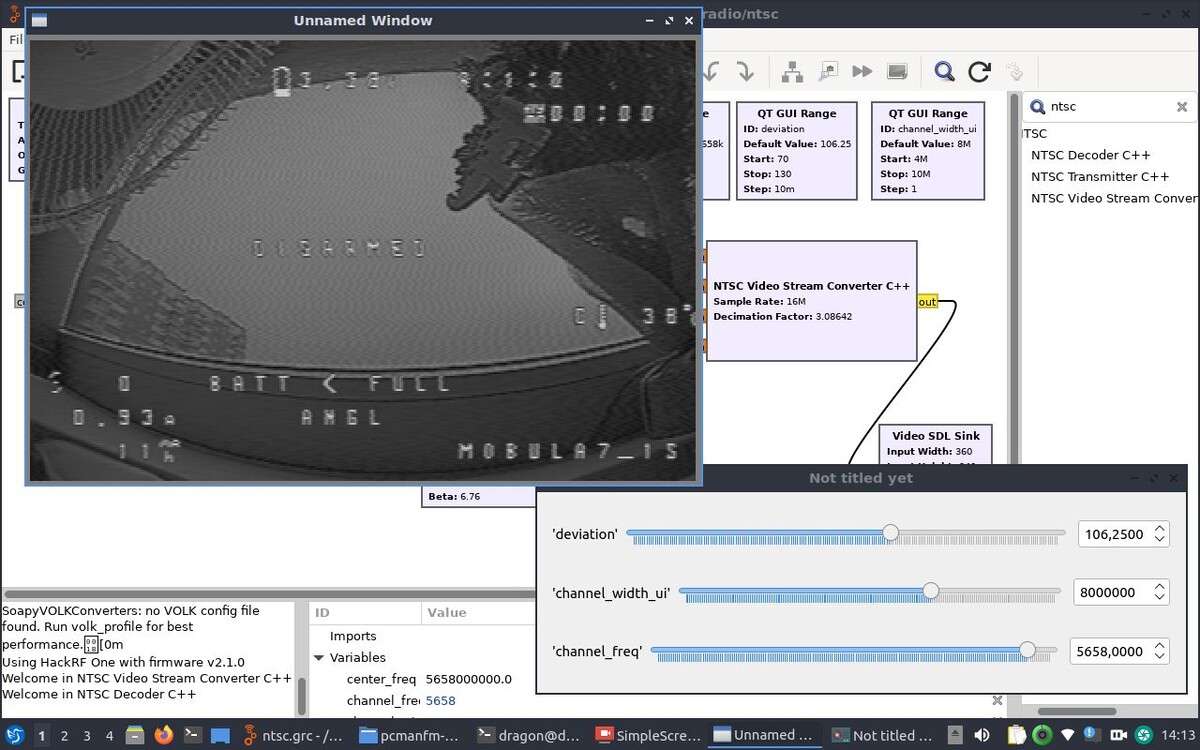The width and height of the screenshot is (1200, 750).
Task: Increase the channel_width_ui spin box value
Action: pos(1159,587)
